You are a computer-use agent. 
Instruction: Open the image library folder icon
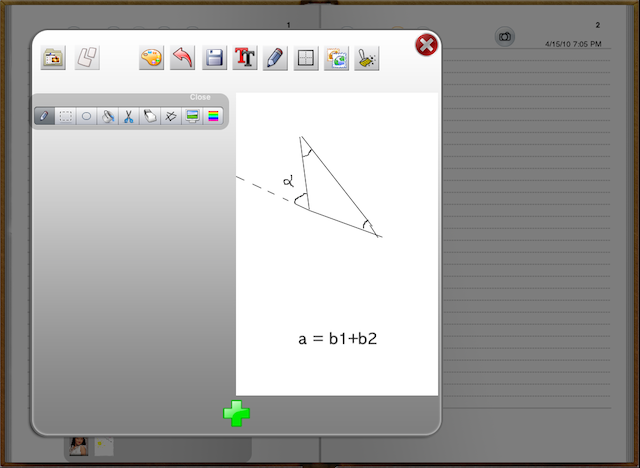[x=53, y=58]
